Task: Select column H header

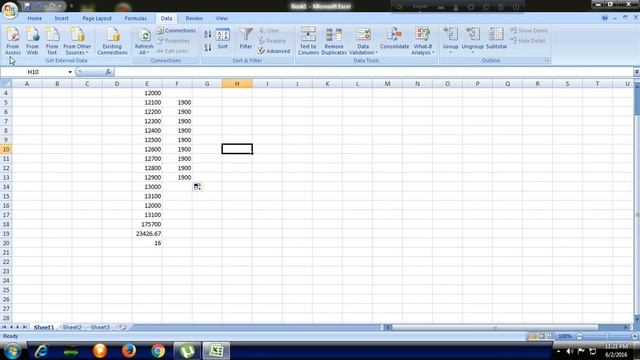Action: (x=237, y=84)
